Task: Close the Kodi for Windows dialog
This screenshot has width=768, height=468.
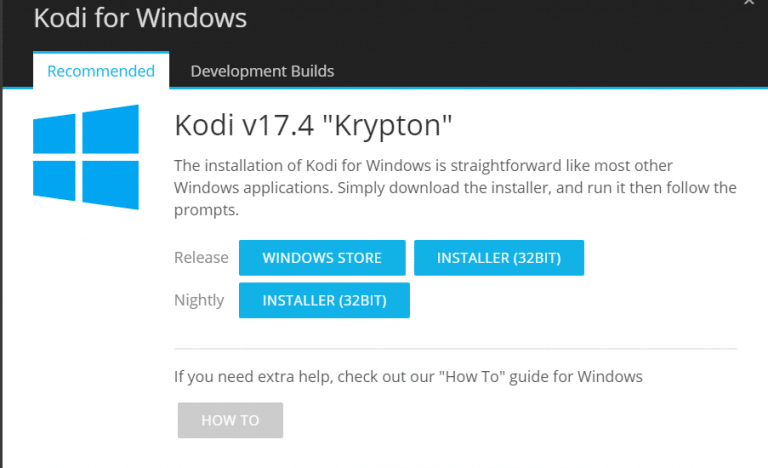Action: (749, 2)
